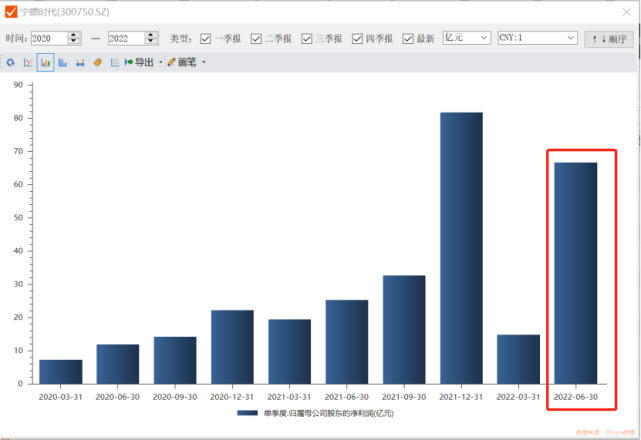Viewport: 641px width, 440px height.
Task: Click the start year 2020 input field
Action: coord(48,38)
